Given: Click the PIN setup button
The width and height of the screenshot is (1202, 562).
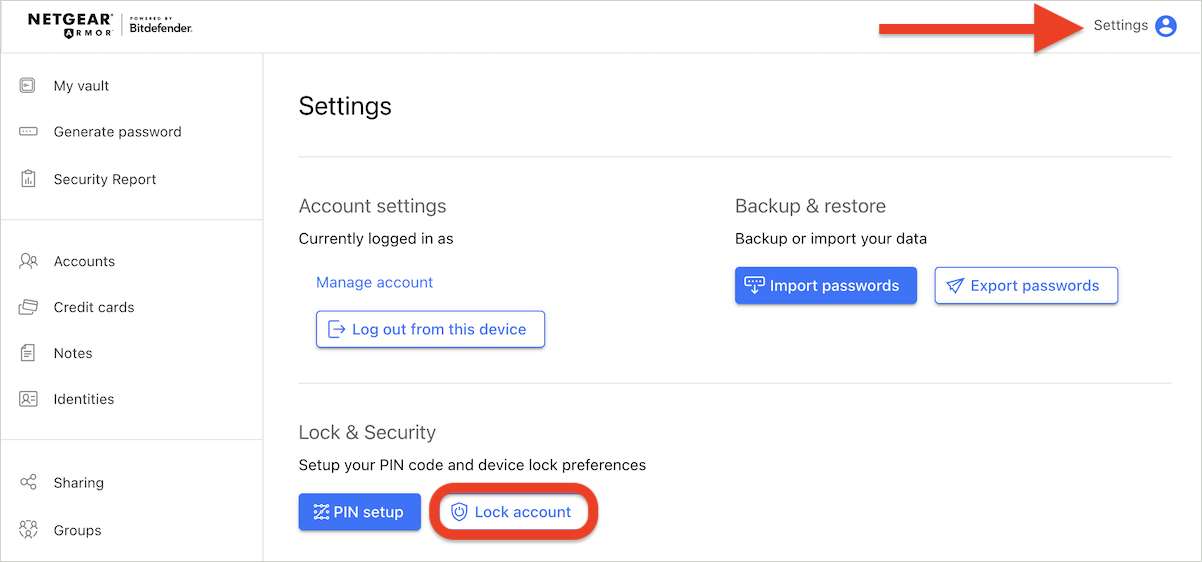Looking at the screenshot, I should tap(360, 512).
